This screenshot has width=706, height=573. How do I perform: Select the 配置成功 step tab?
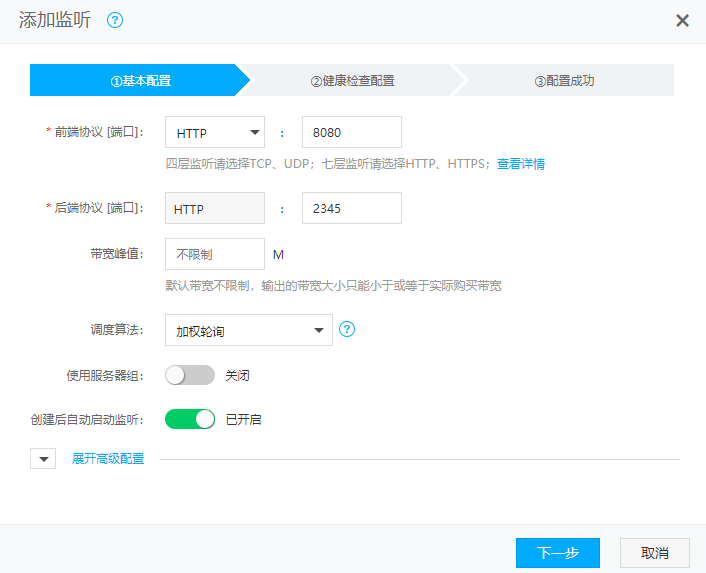[x=564, y=80]
